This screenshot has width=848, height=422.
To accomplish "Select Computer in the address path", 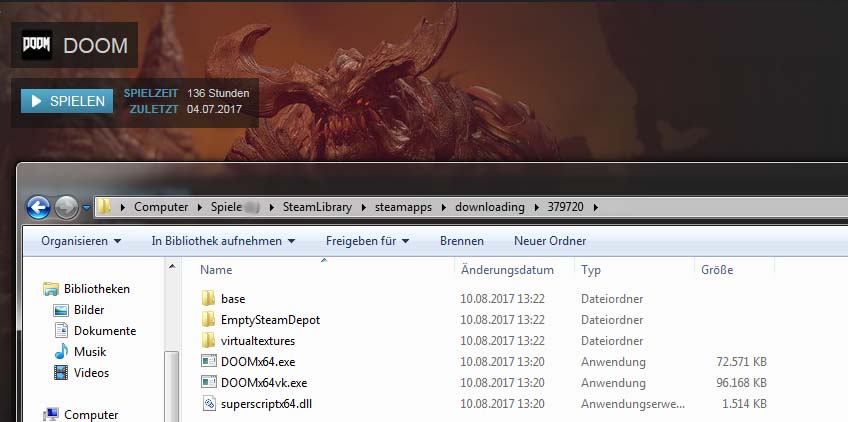I will click(x=161, y=207).
